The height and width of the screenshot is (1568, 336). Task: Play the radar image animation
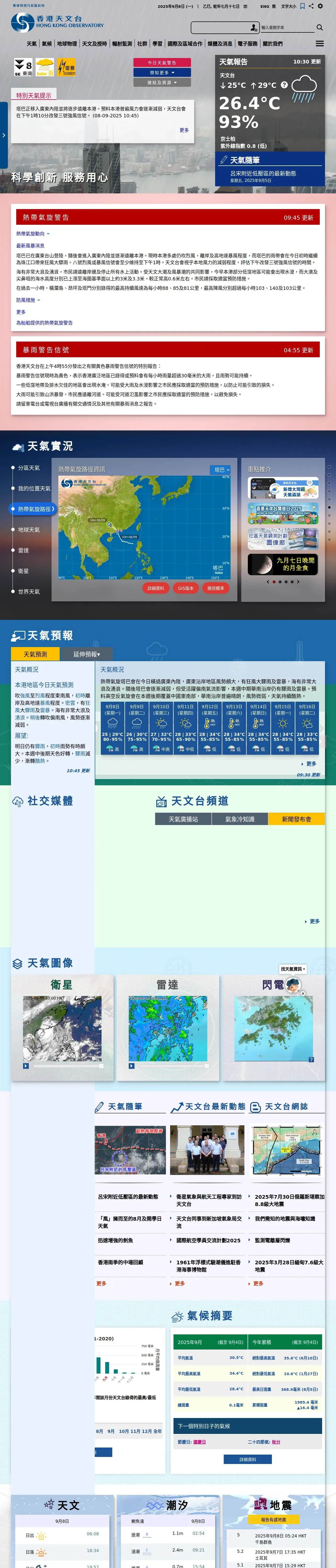(132, 1066)
